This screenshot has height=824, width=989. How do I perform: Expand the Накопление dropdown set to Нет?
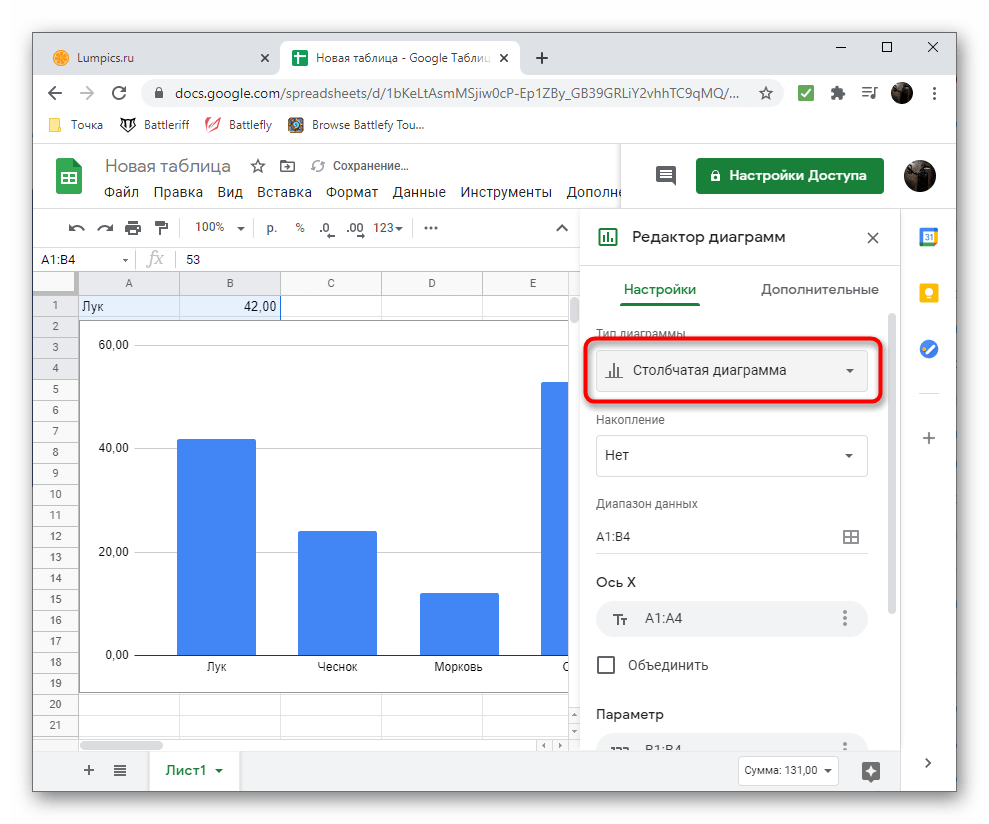[x=732, y=455]
